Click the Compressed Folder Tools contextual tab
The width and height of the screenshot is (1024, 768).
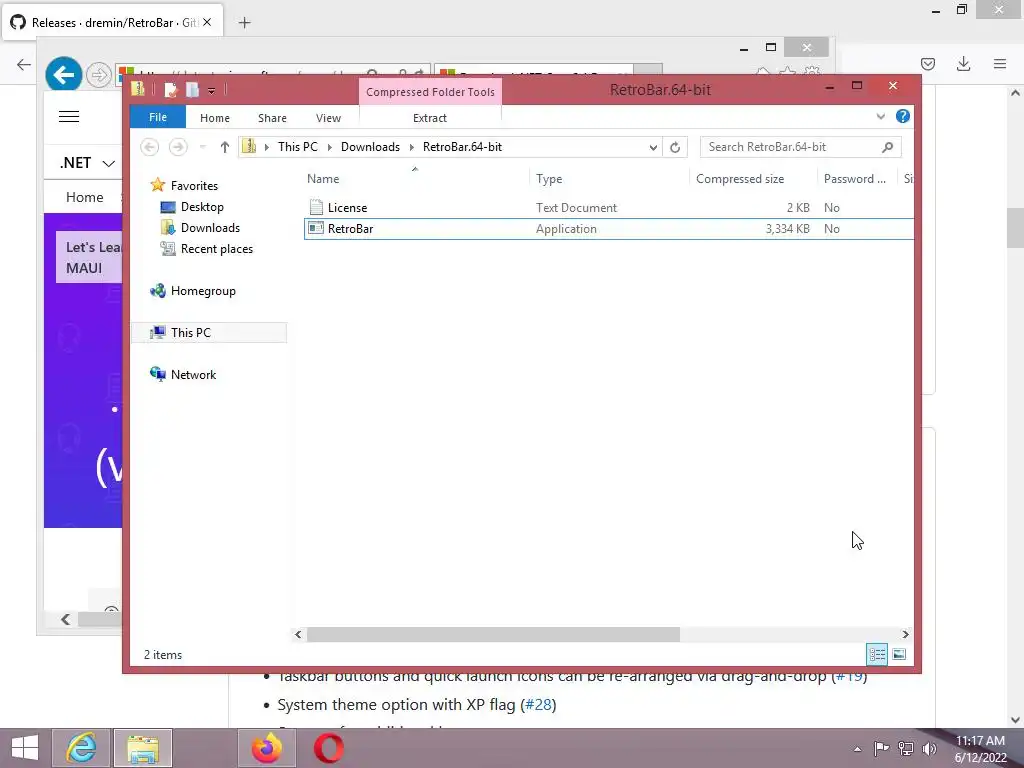point(430,92)
